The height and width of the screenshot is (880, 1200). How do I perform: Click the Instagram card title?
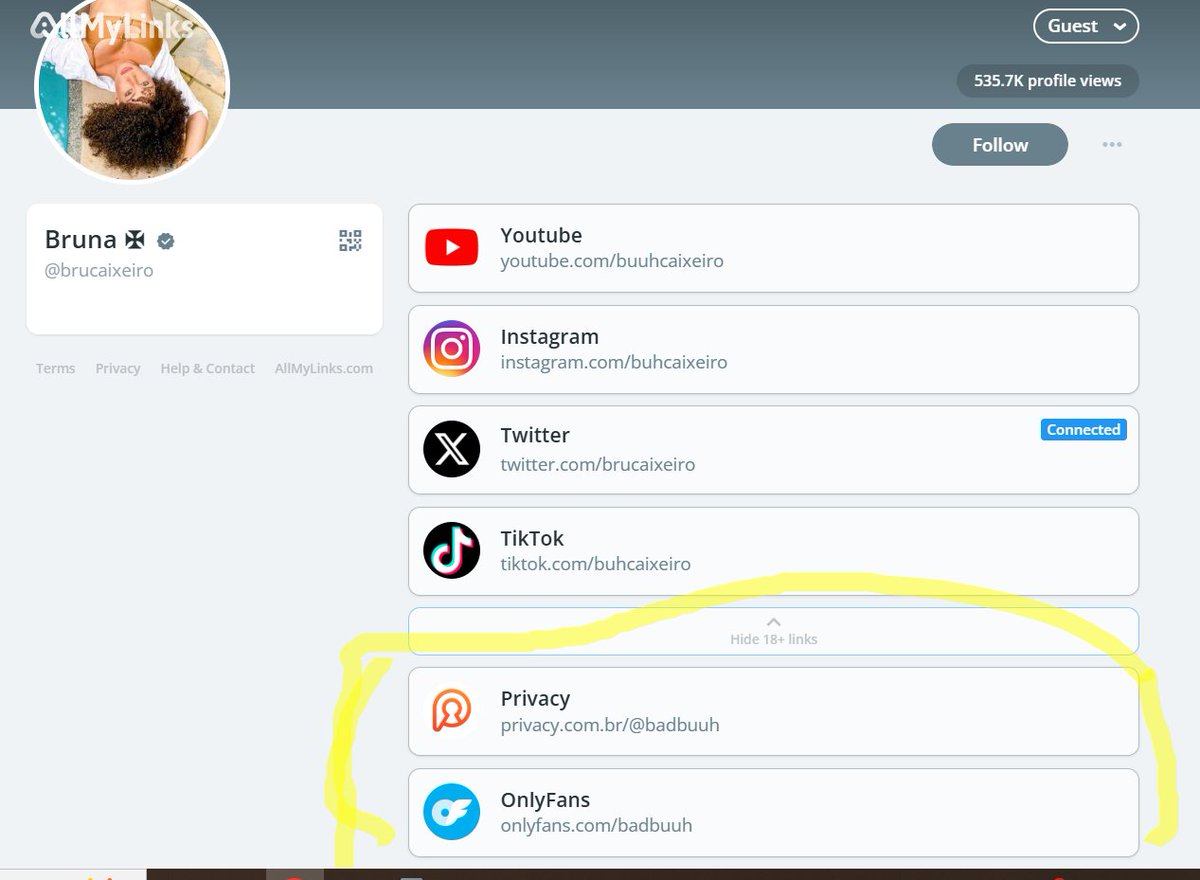[549, 337]
